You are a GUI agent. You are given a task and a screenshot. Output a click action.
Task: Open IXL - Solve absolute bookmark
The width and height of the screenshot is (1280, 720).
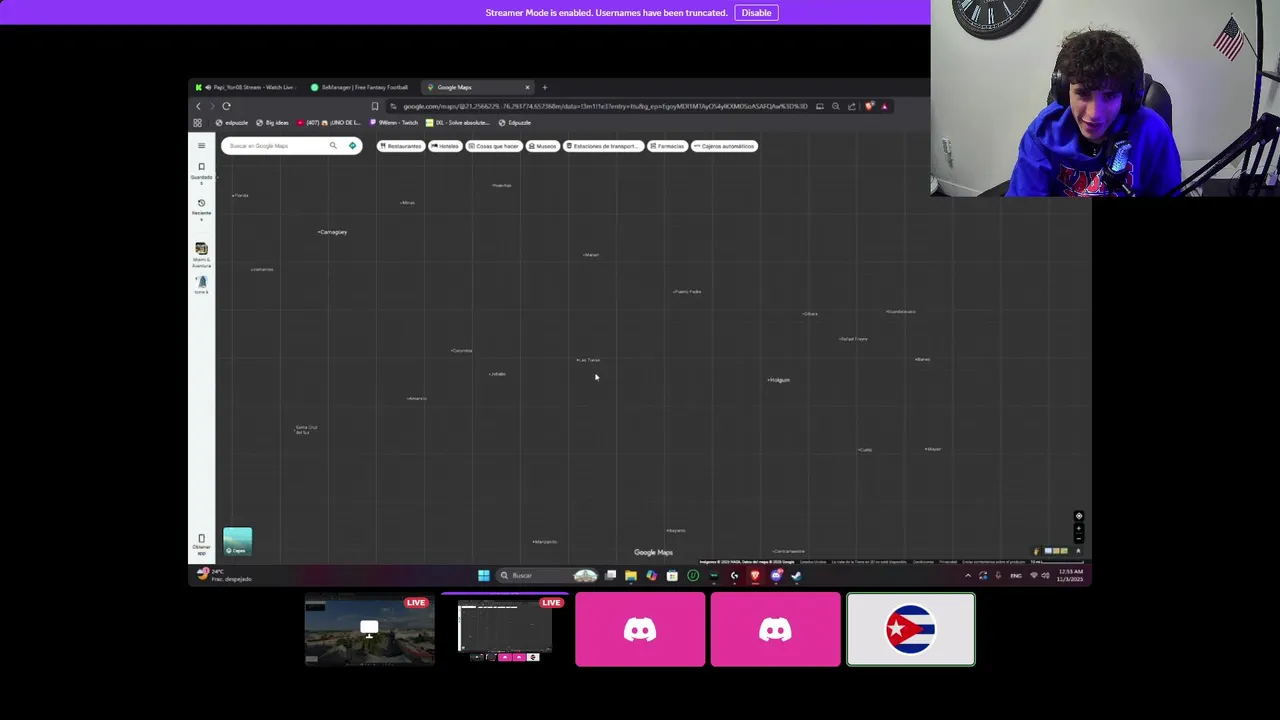(457, 123)
